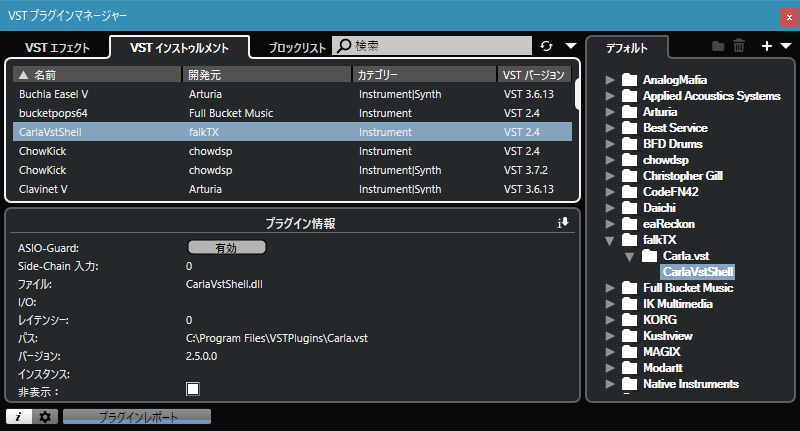The width and height of the screenshot is (800, 431).
Task: Click the trash delete icon in collection panel
Action: [x=739, y=46]
